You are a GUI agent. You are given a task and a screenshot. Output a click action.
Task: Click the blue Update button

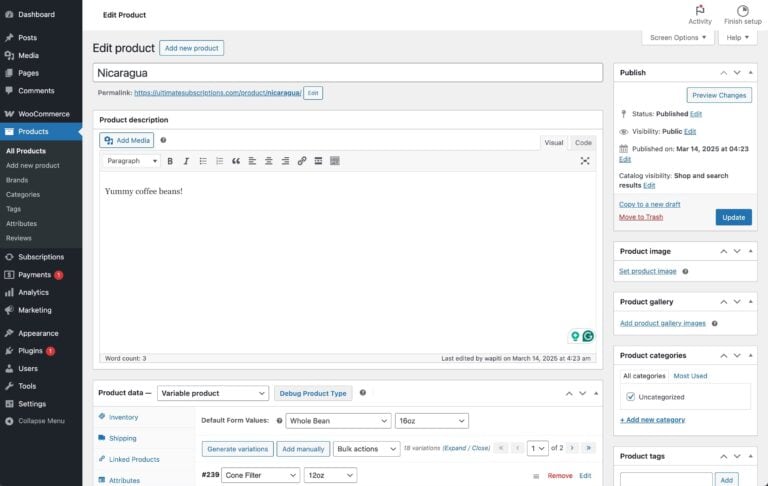pyautogui.click(x=733, y=217)
